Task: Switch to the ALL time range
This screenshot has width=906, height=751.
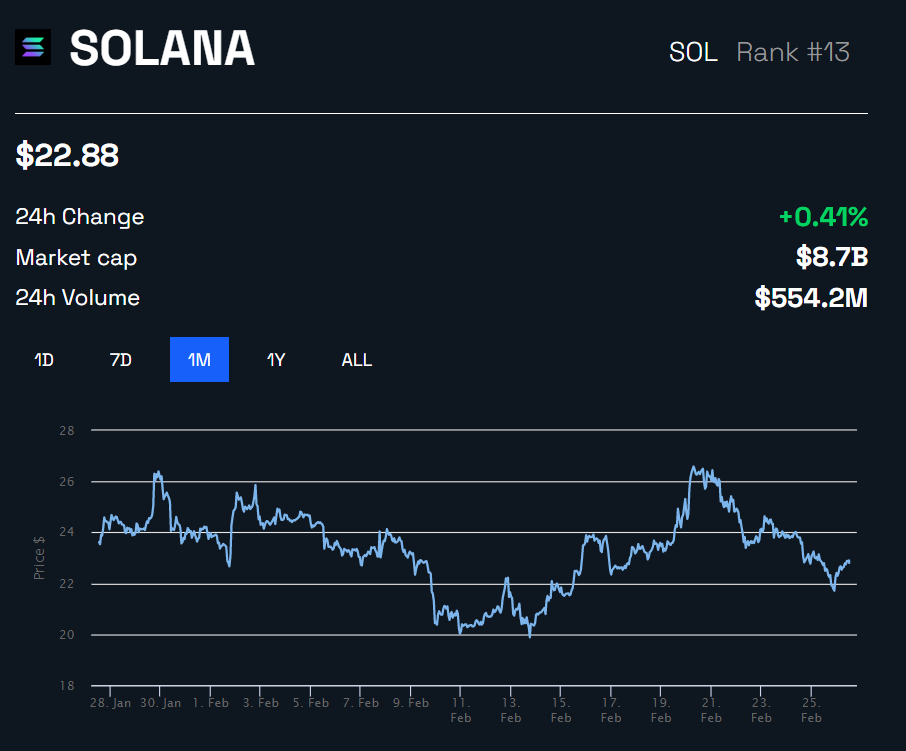Action: 357,360
